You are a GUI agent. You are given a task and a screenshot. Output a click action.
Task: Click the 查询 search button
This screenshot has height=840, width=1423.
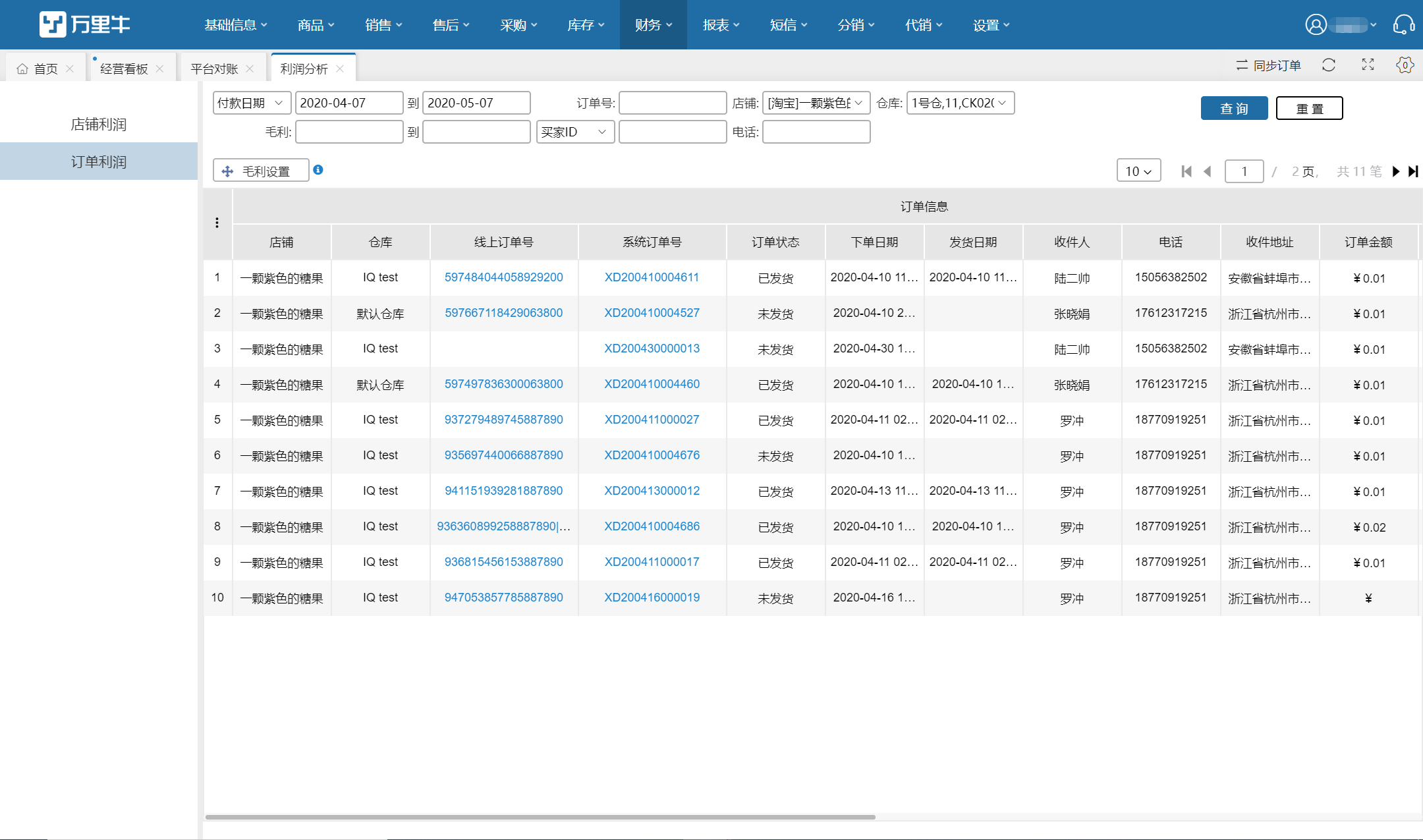[1234, 108]
